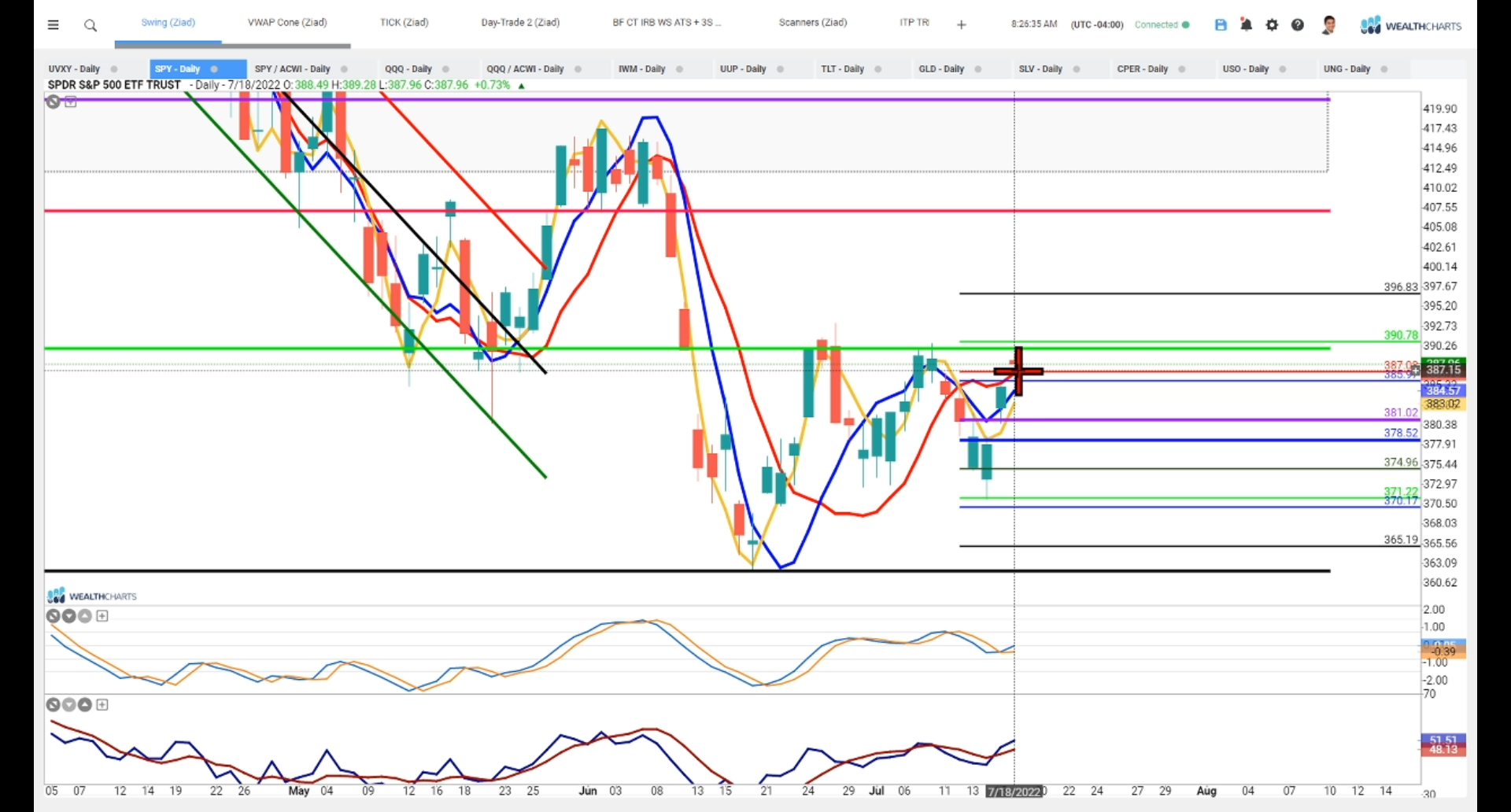
Task: Select the IWM - Daily chart tab
Action: coord(641,69)
